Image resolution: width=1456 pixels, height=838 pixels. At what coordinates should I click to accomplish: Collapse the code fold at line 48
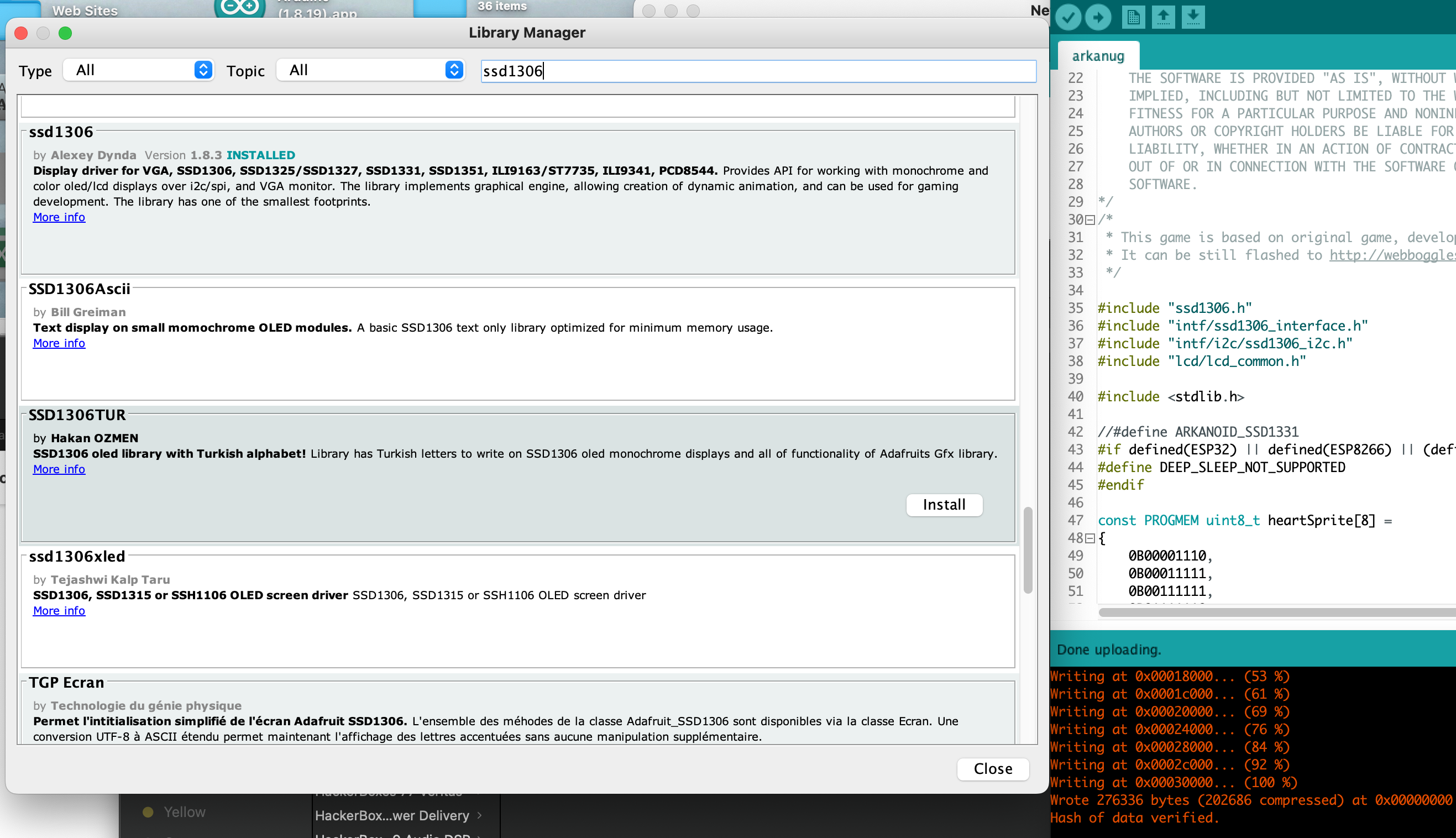click(1090, 538)
